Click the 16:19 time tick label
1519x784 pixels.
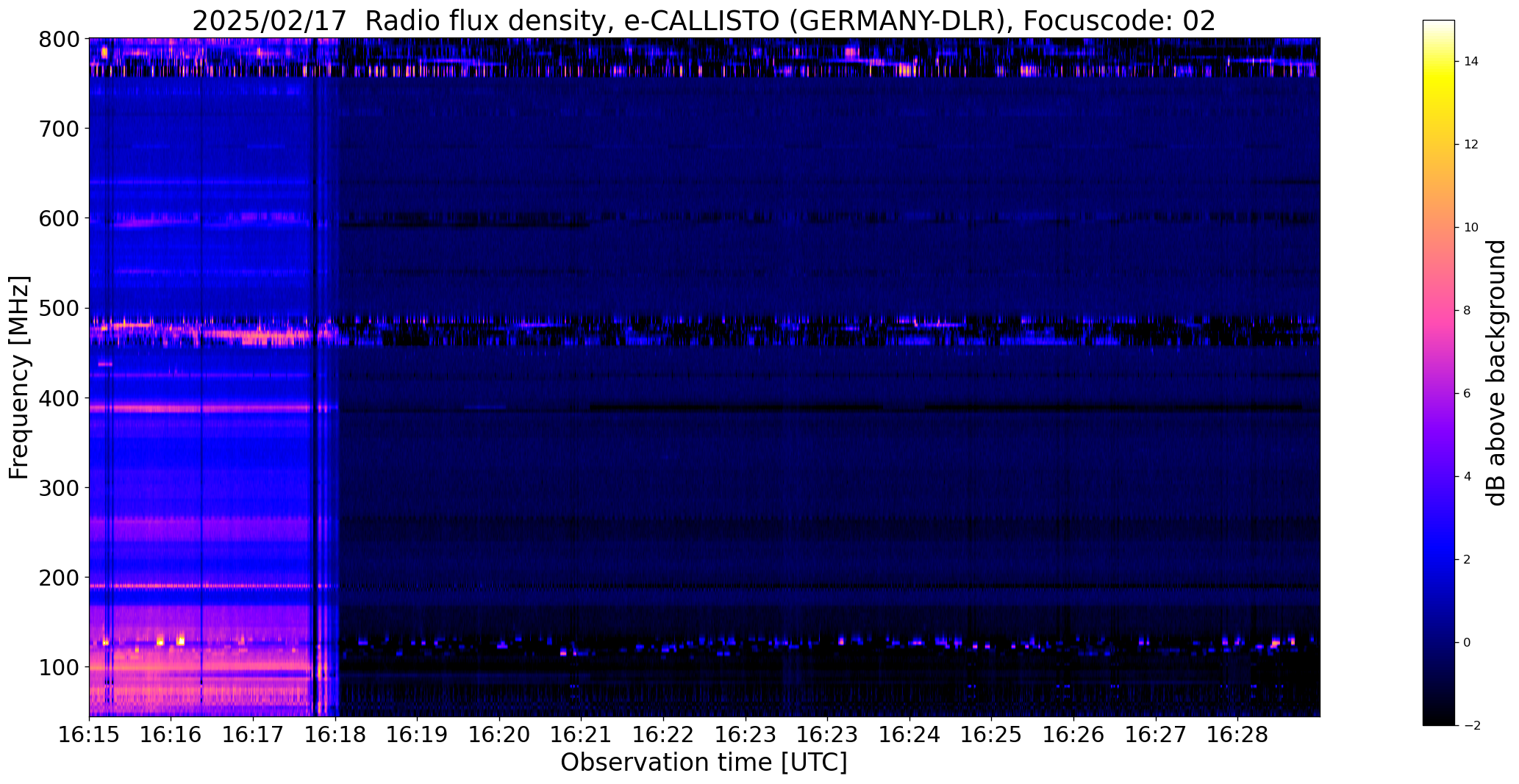tap(418, 735)
